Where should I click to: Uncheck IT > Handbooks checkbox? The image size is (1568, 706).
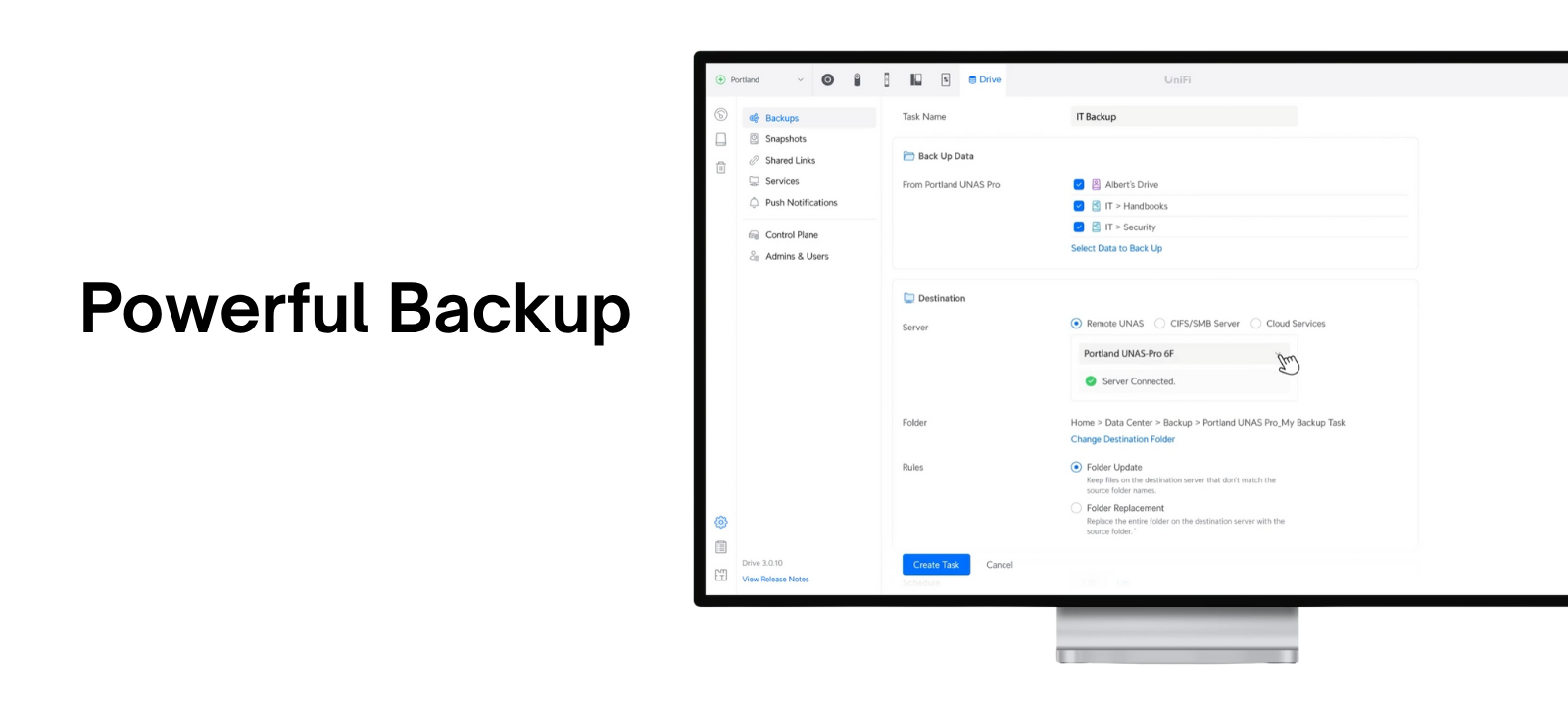coord(1079,206)
